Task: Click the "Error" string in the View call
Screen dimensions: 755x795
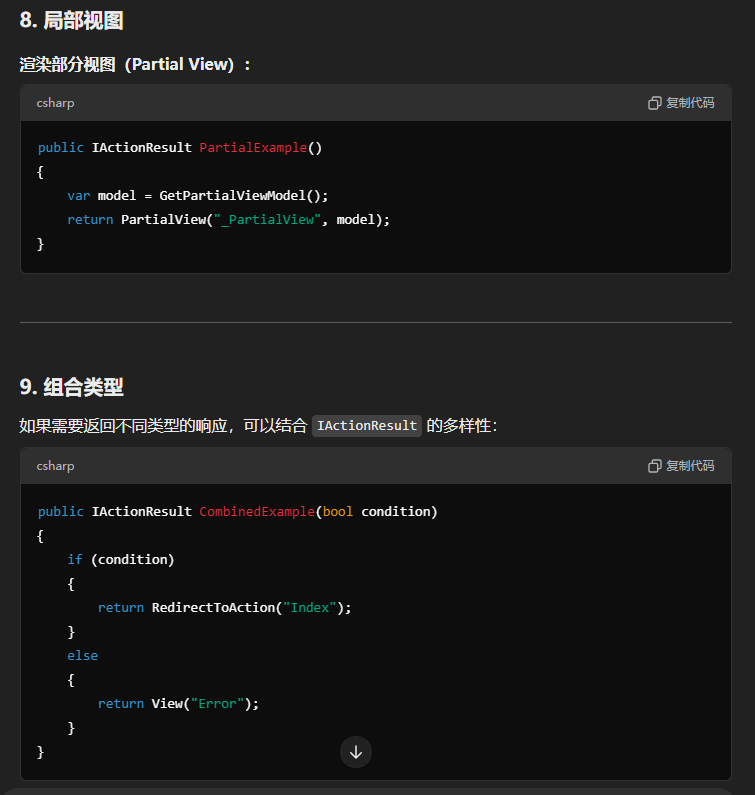Action: point(217,704)
